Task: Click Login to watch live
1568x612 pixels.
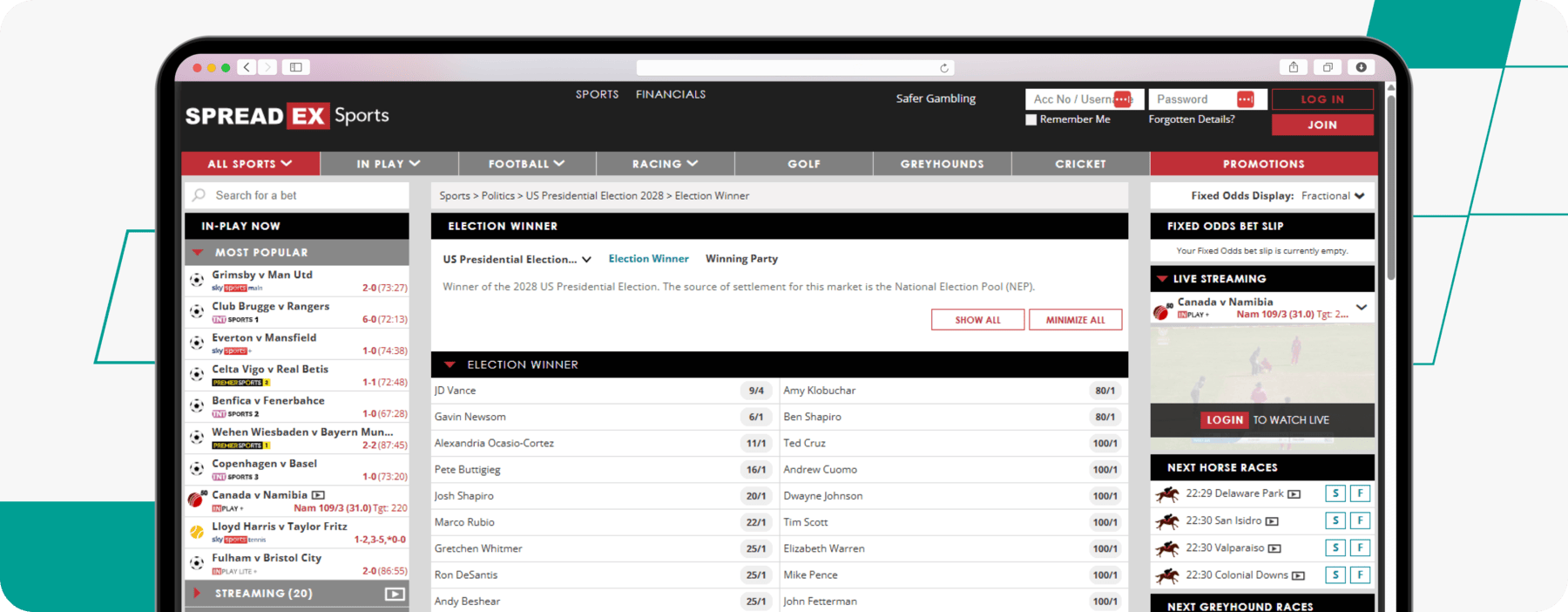Action: click(x=1224, y=420)
